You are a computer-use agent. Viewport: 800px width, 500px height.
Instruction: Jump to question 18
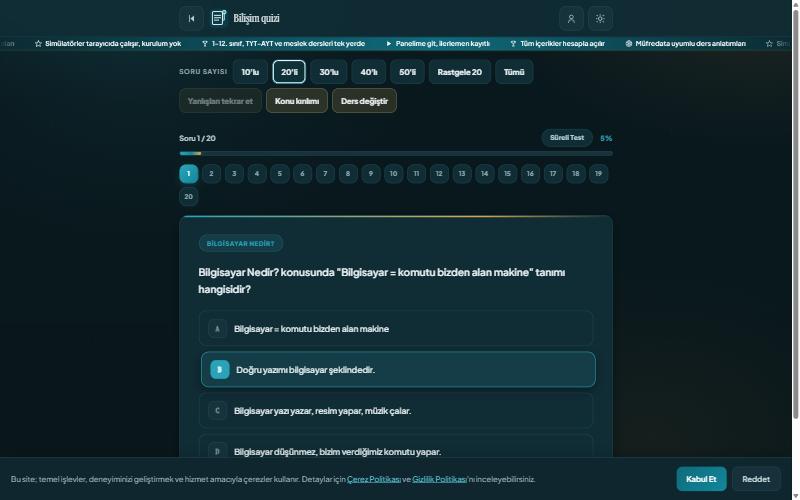[x=576, y=173]
